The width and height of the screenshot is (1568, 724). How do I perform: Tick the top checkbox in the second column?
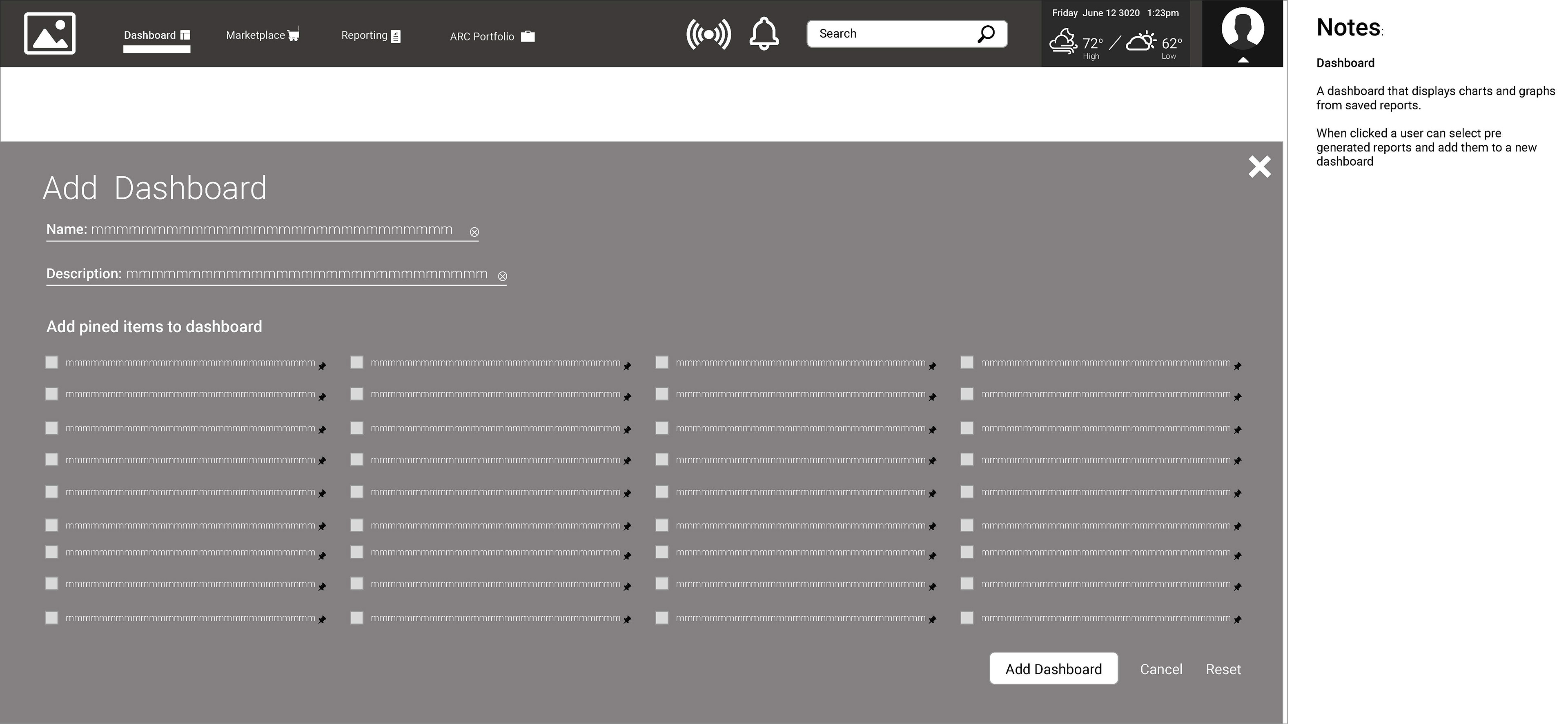click(357, 362)
